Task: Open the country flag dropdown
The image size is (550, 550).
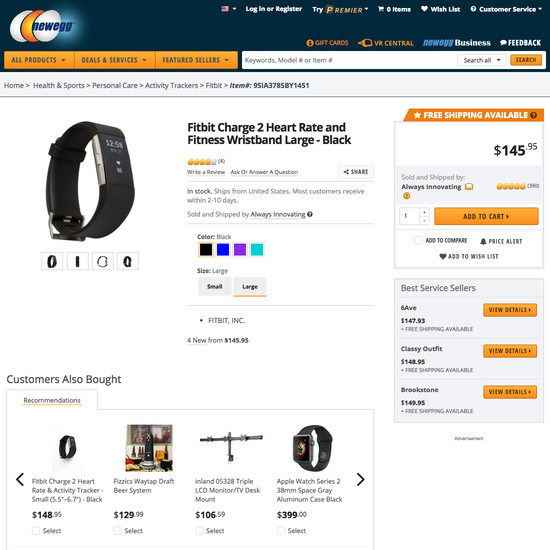Action: click(x=229, y=9)
